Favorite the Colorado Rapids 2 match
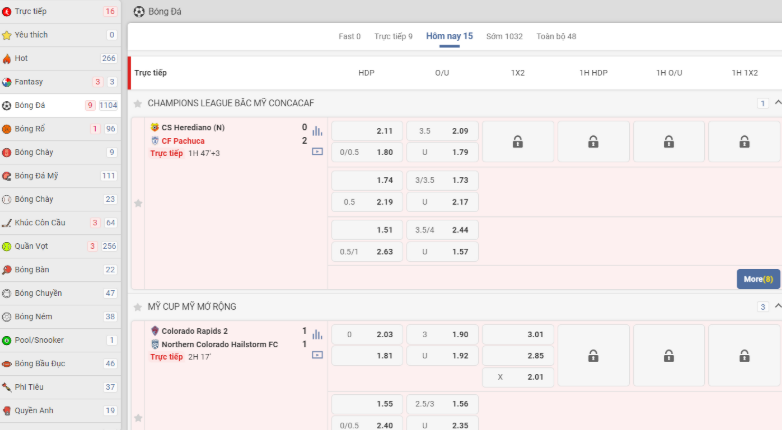The height and width of the screenshot is (434, 782). (138, 418)
